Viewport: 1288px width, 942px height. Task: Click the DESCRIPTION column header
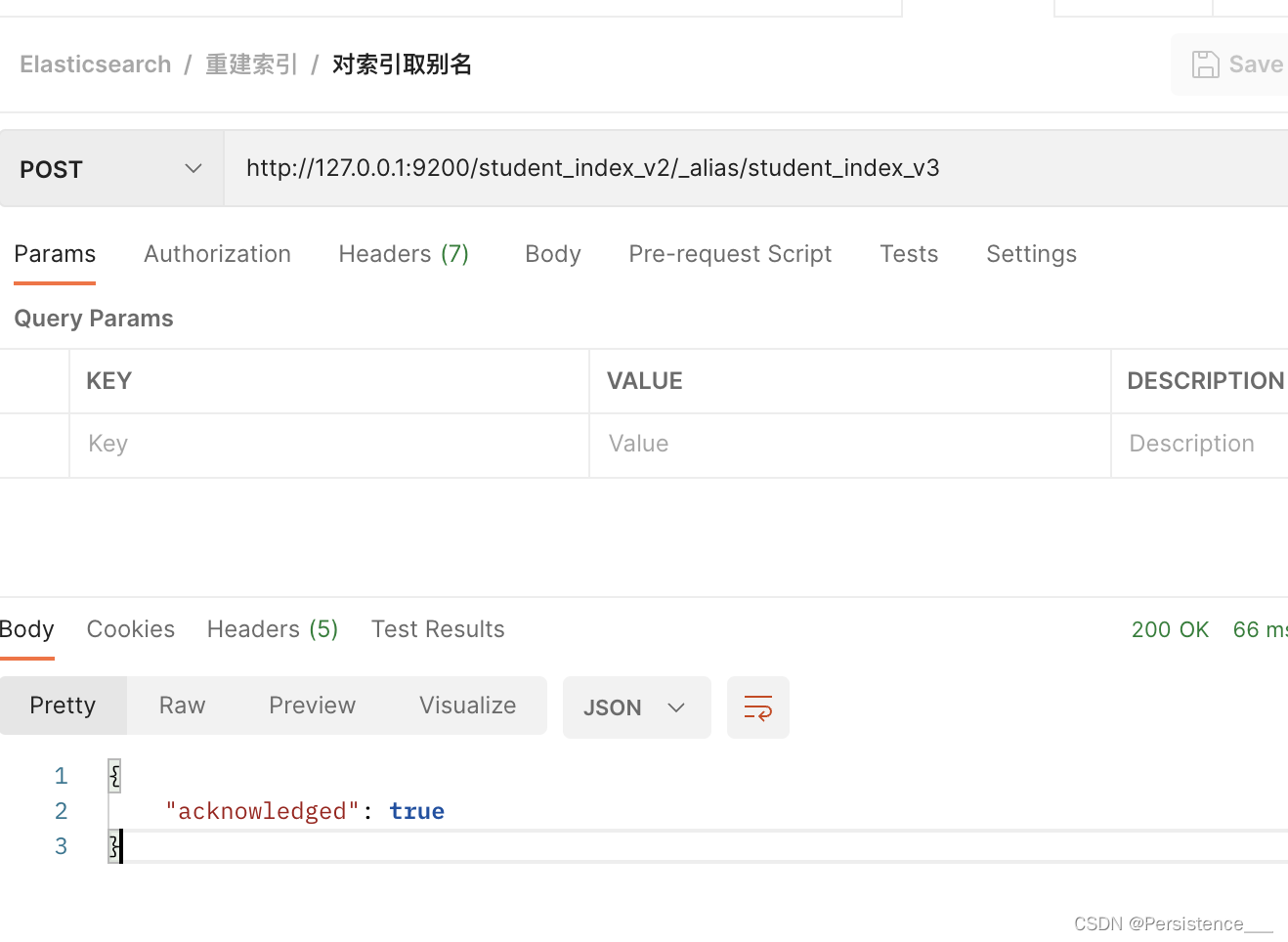click(x=1206, y=381)
